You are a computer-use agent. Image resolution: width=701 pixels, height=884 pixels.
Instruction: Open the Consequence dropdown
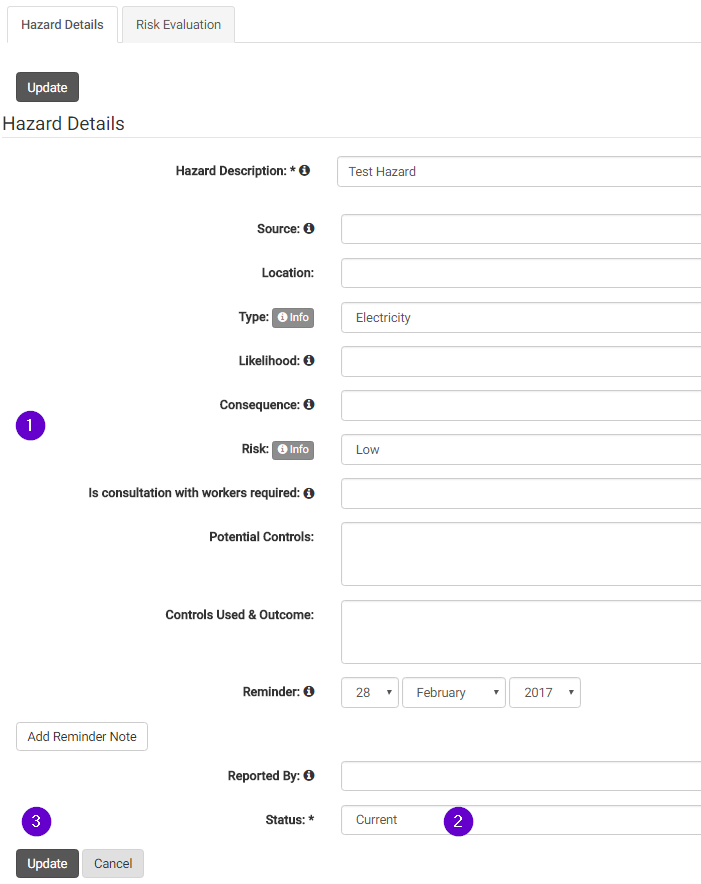tap(521, 405)
